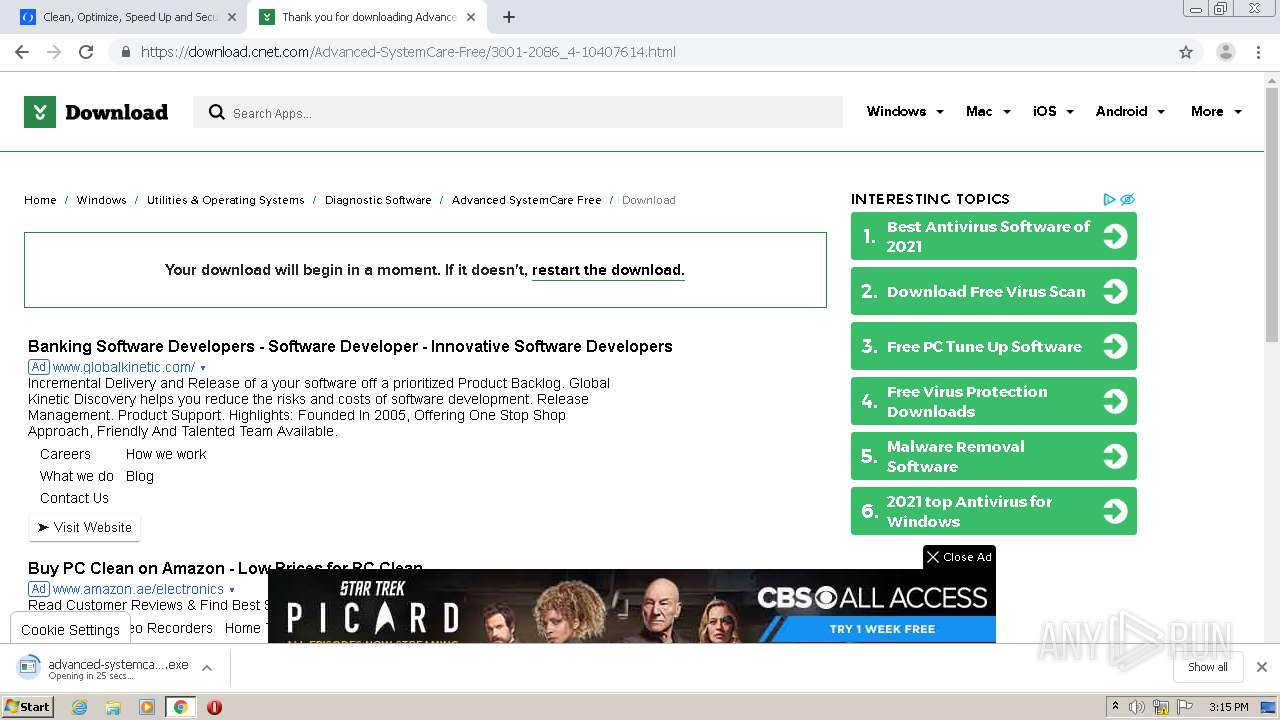The width and height of the screenshot is (1280, 720).
Task: Click arrow beside Malware Removal Software
Action: point(1115,456)
